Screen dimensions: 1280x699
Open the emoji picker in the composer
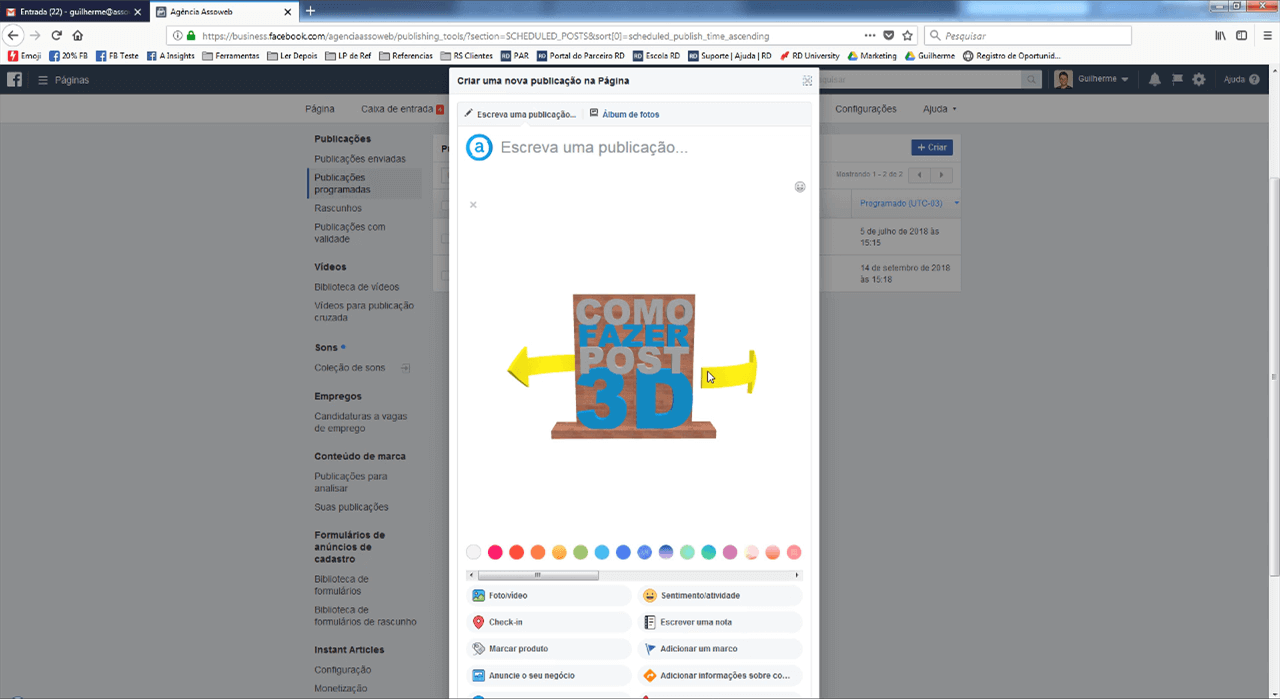pos(800,187)
